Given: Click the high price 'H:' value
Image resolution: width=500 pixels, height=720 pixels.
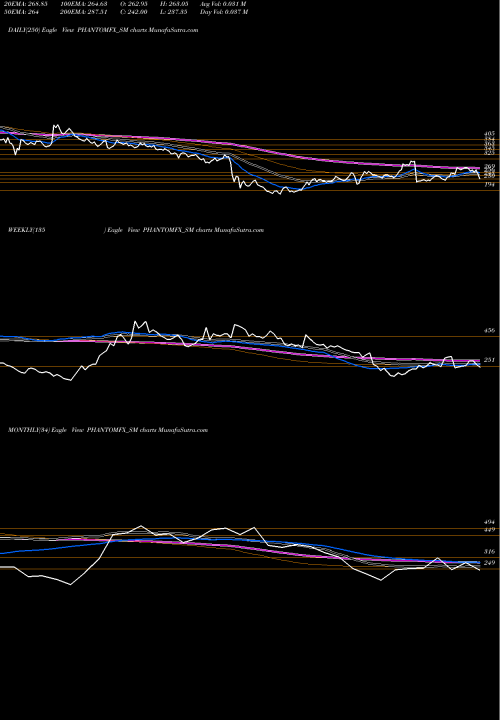Looking at the screenshot, I should coord(174,4).
